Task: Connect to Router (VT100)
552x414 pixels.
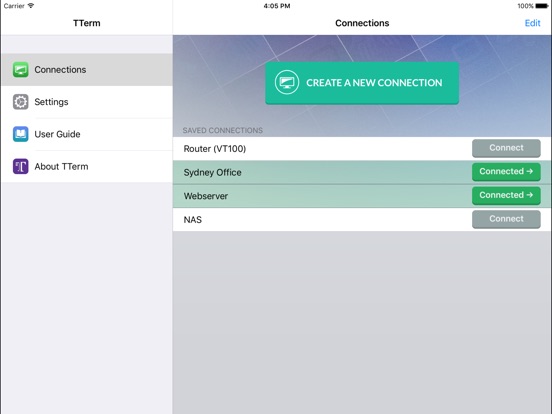Action: pos(506,148)
